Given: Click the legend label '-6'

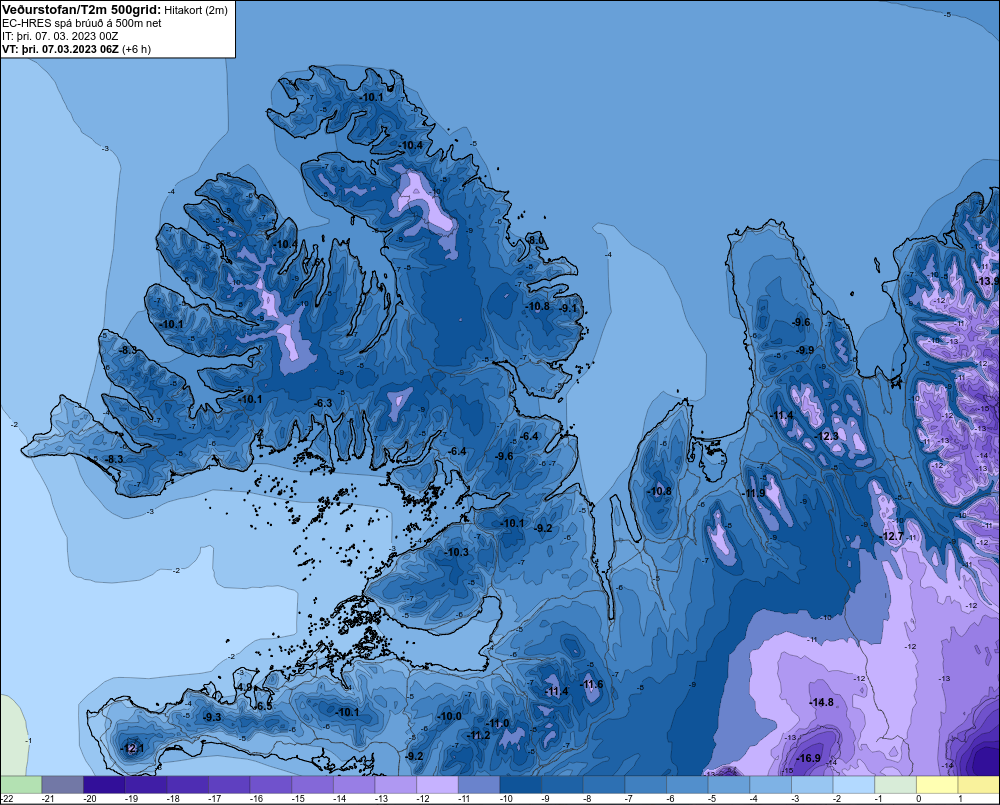Looking at the screenshot, I should [671, 799].
